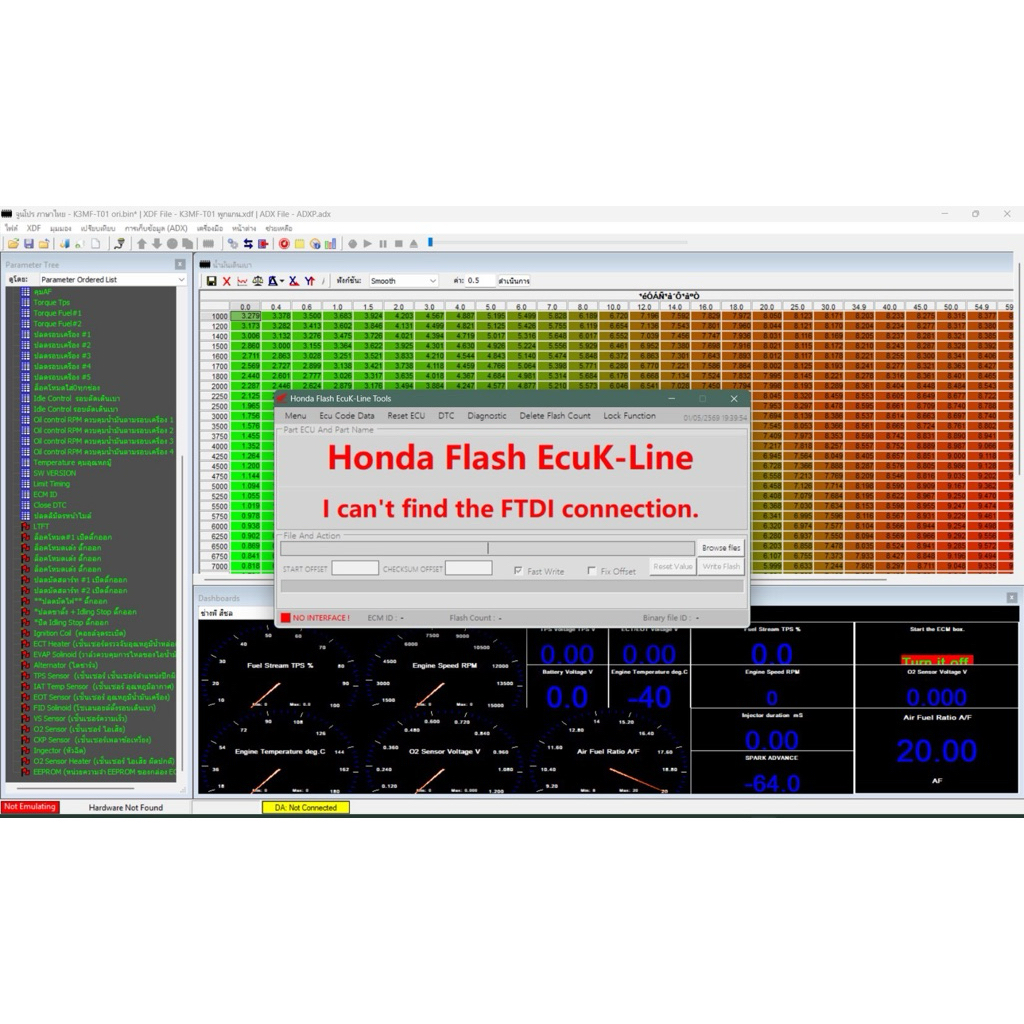This screenshot has height=1024, width=1024.
Task: Select Ignition Coil in parameter tree
Action: pyautogui.click(x=79, y=633)
